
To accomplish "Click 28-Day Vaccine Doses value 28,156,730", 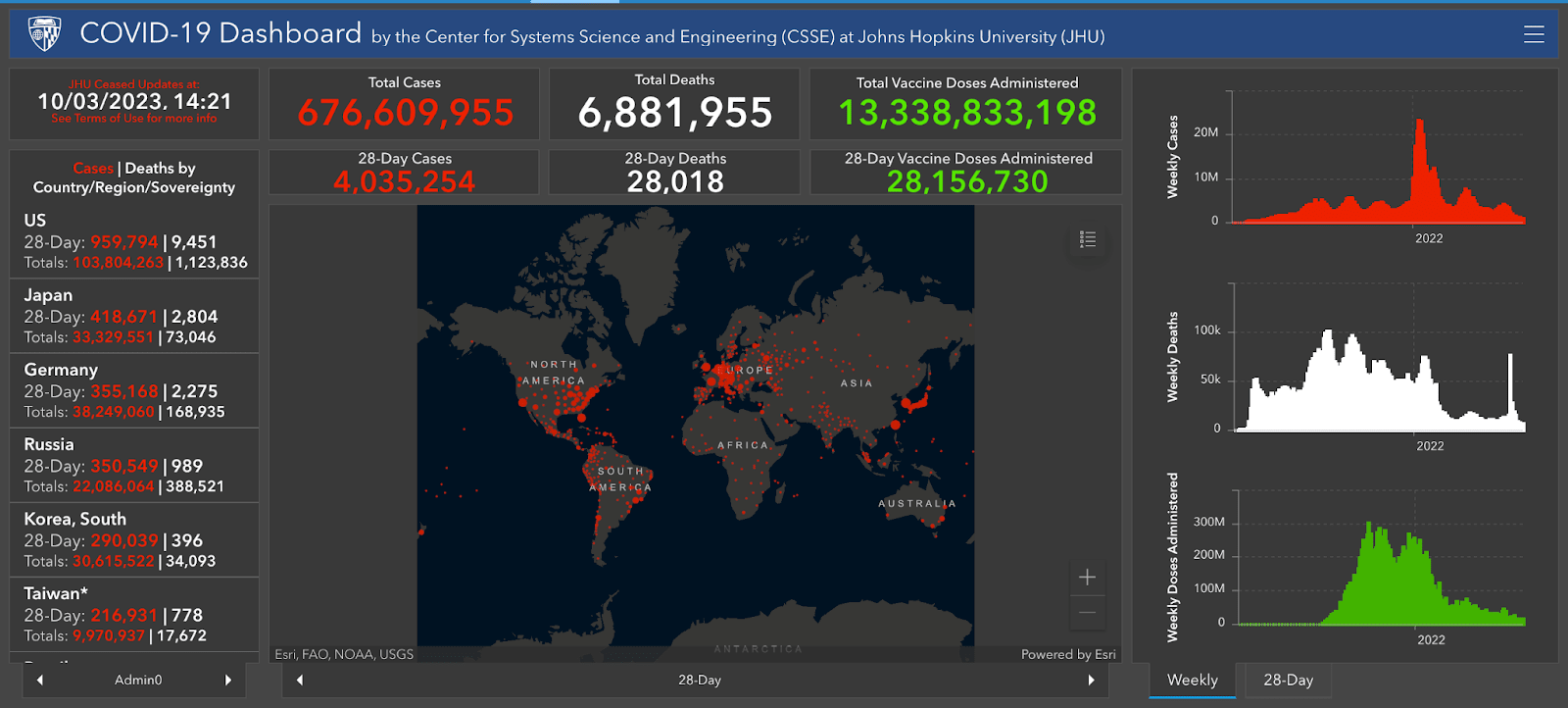I will (967, 181).
